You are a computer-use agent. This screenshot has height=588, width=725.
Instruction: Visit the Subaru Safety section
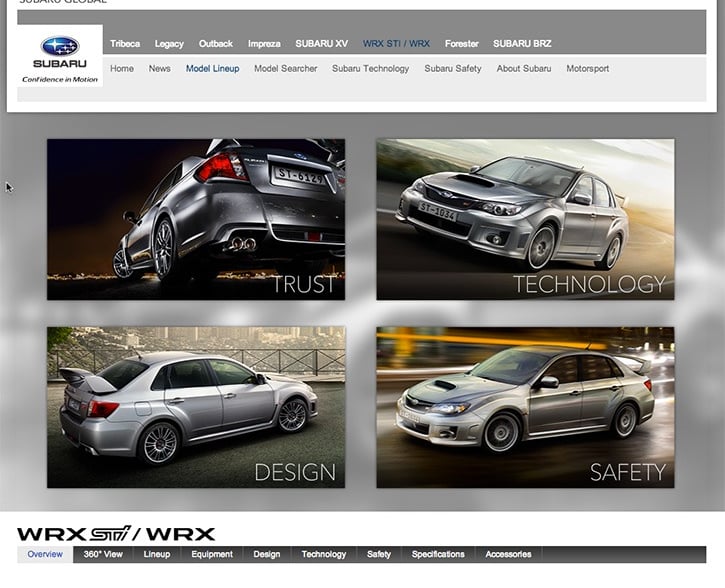click(x=453, y=68)
